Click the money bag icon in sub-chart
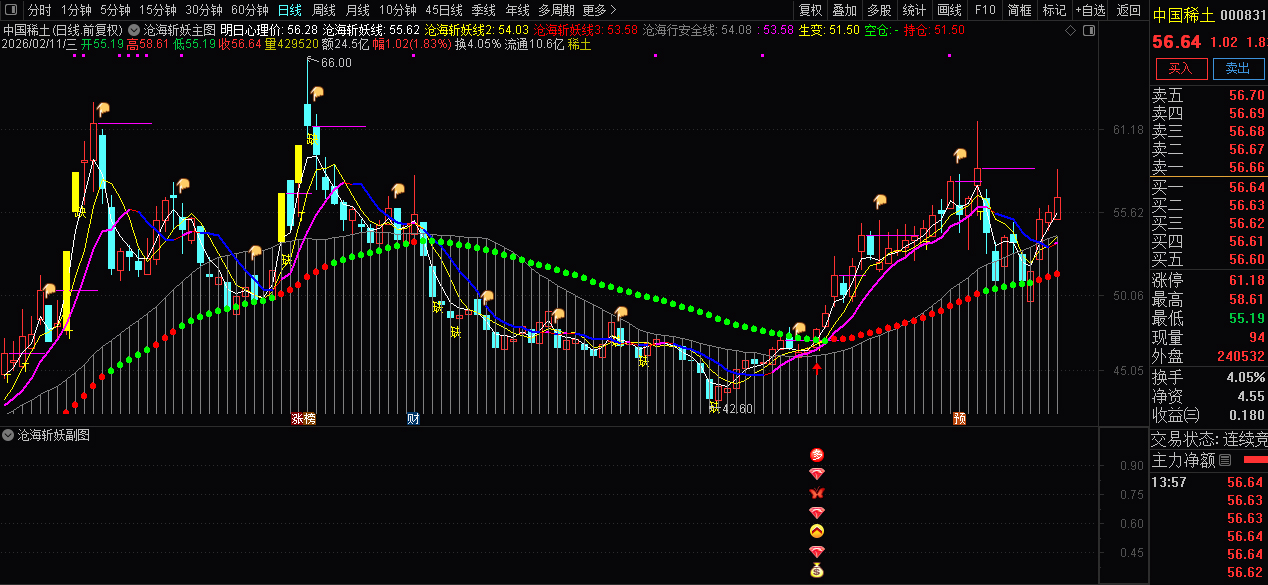 coord(817,571)
